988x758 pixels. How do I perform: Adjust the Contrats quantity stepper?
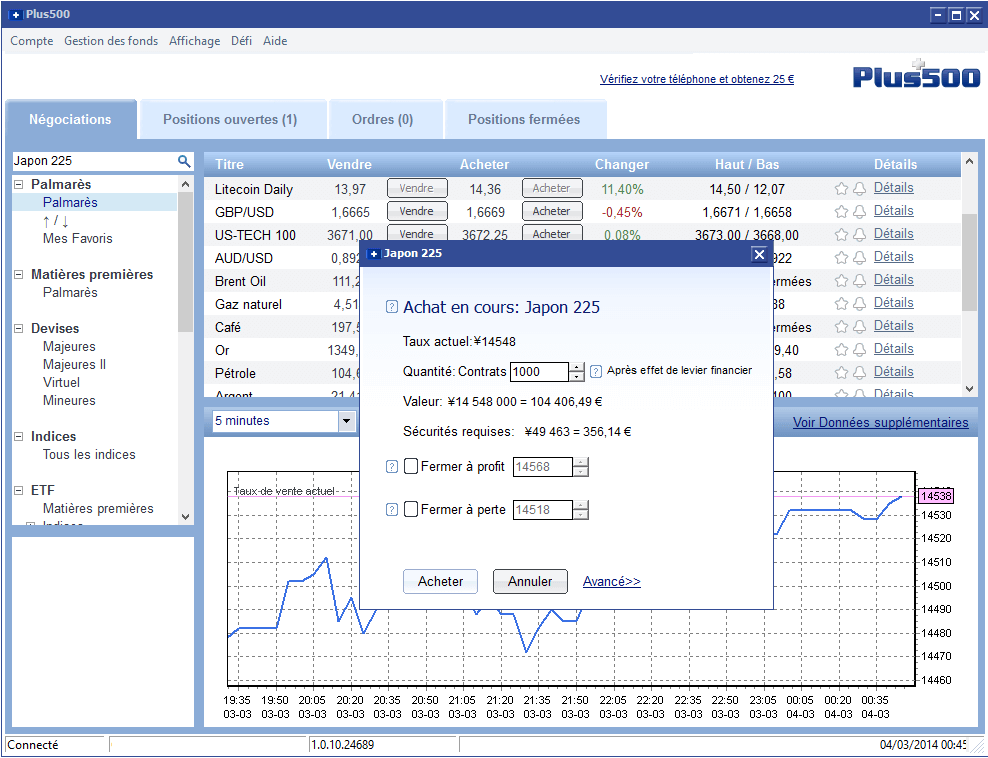(x=577, y=372)
